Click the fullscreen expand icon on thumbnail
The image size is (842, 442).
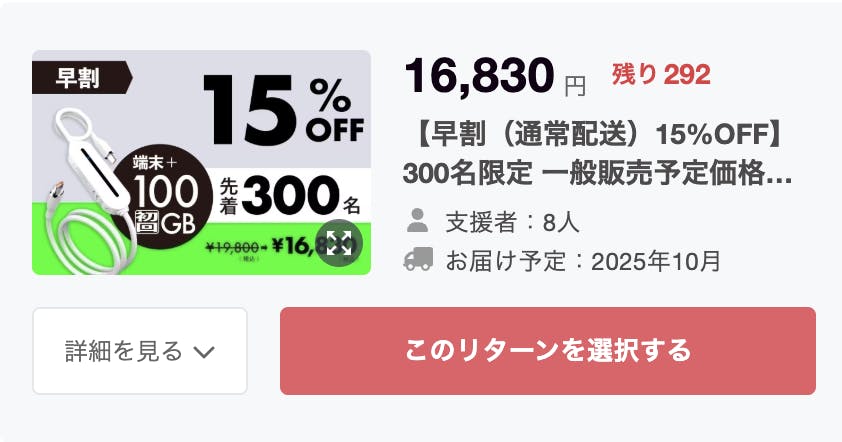click(337, 241)
